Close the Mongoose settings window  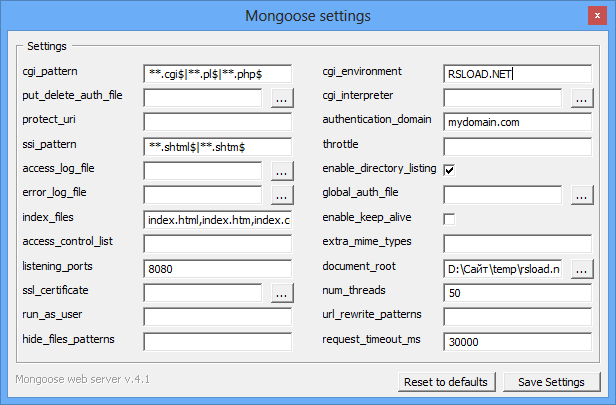click(597, 16)
